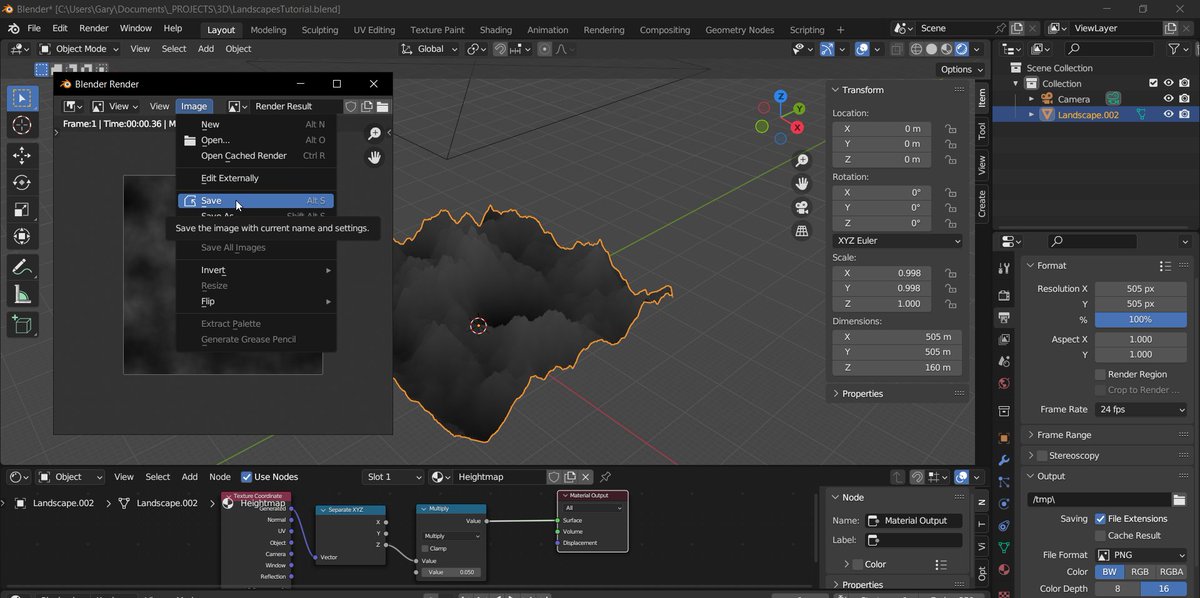This screenshot has width=1200, height=598.
Task: Toggle Collection exclude checkbox in outliner
Action: (1153, 83)
